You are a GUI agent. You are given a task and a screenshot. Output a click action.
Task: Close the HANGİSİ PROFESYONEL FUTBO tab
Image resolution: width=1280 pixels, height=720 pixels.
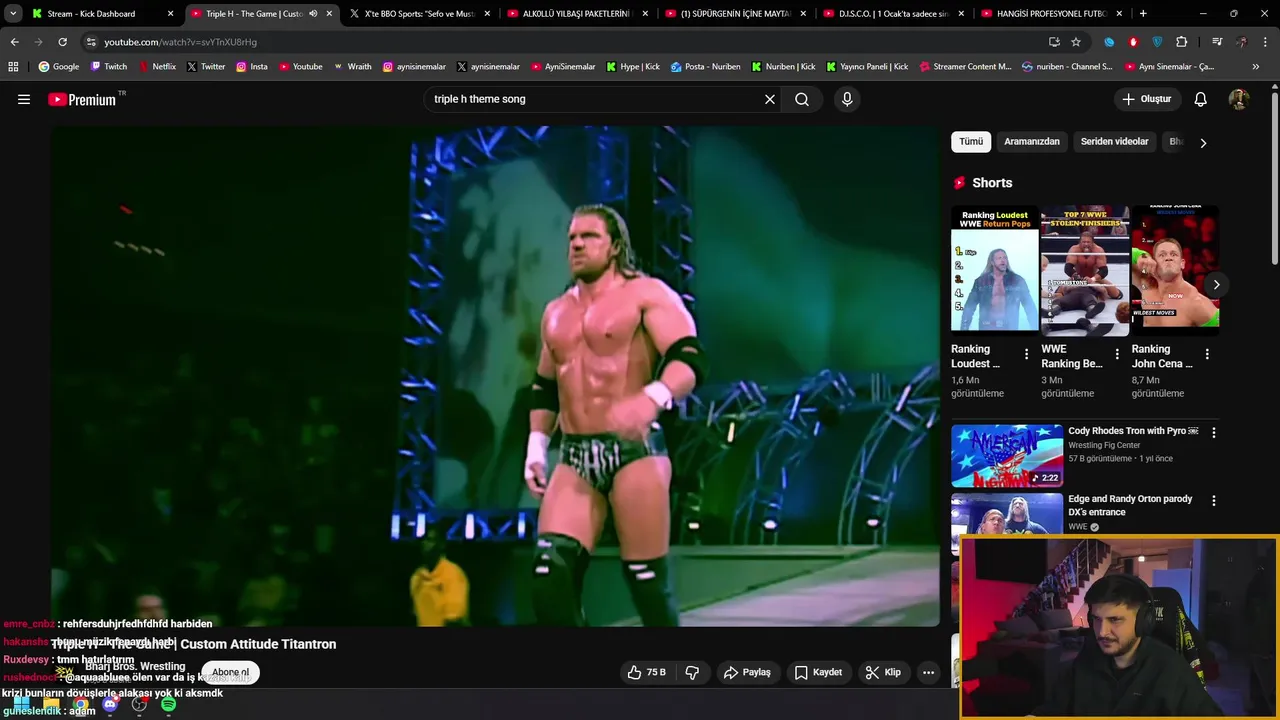pyautogui.click(x=1119, y=14)
